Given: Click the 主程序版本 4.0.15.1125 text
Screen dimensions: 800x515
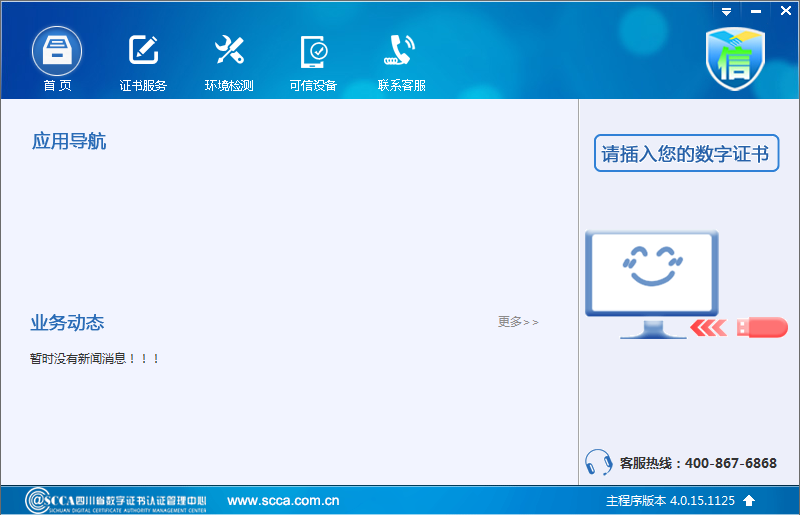Looking at the screenshot, I should tap(669, 500).
